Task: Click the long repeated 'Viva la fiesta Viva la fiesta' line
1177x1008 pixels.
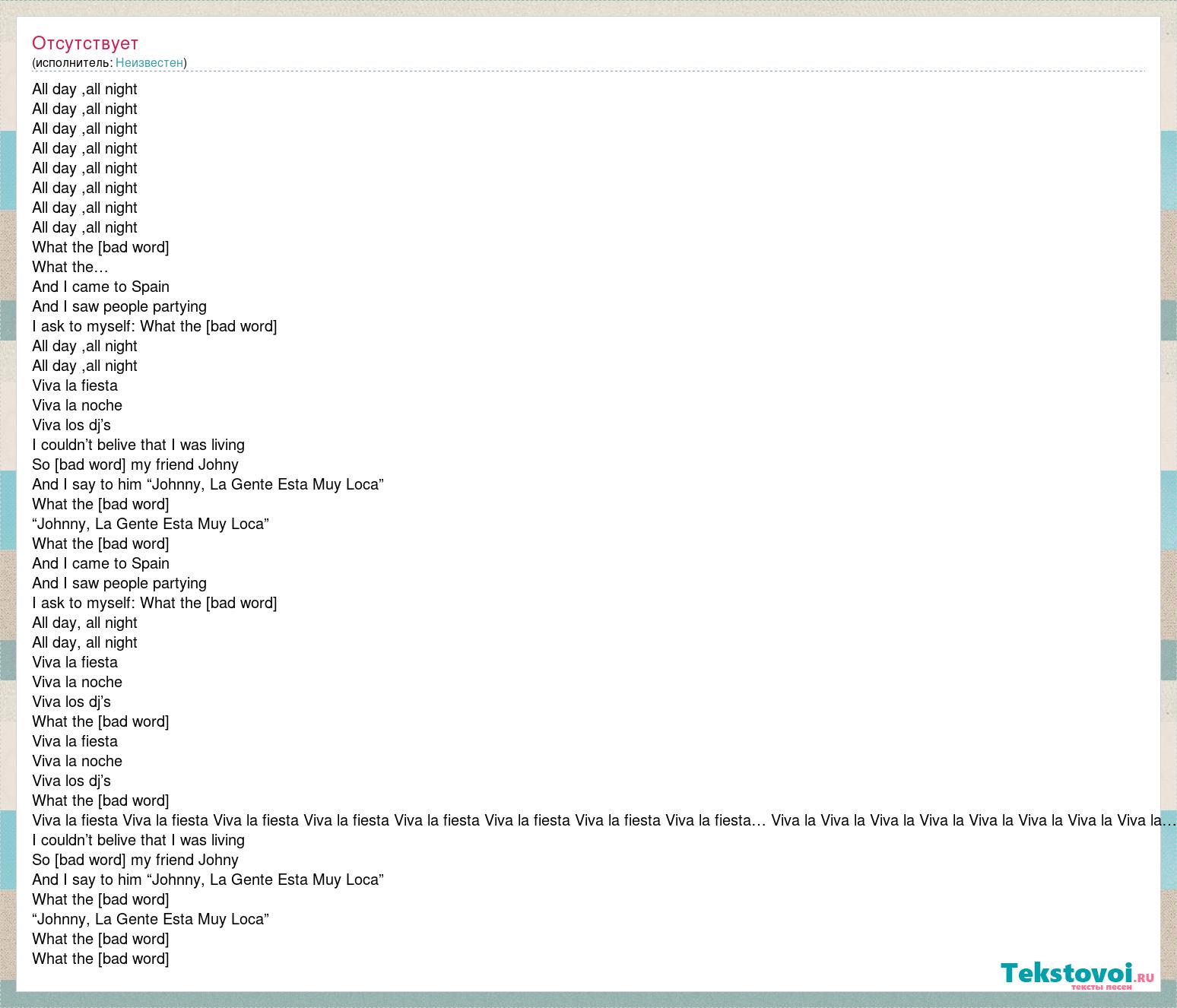Action: (x=604, y=820)
